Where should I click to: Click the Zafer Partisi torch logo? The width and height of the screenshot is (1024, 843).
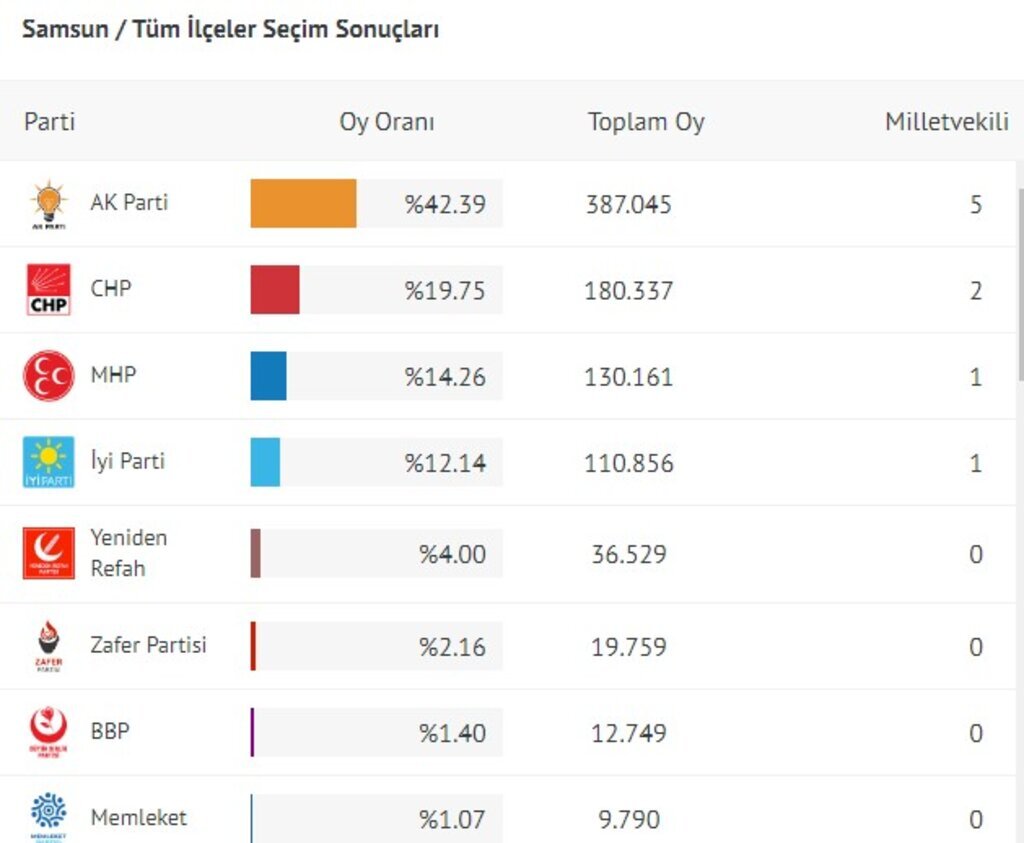48,646
